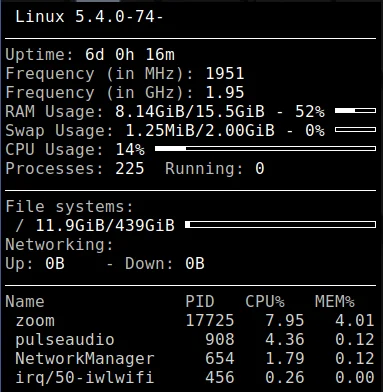Screen dimensions: 383x392
Task: Click the Swap usage 1.25MiB/2.00GiB text
Action: pyautogui.click(x=200, y=131)
